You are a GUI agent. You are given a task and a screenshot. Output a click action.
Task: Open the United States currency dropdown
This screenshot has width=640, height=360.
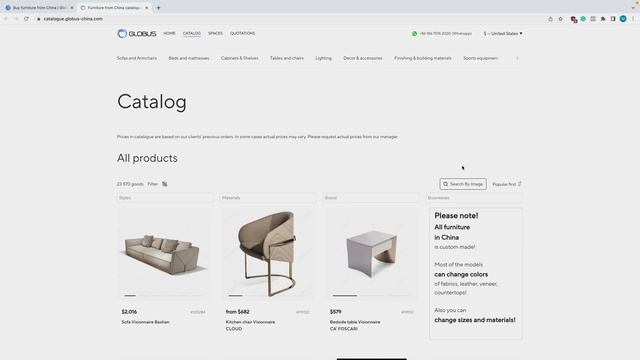503,33
